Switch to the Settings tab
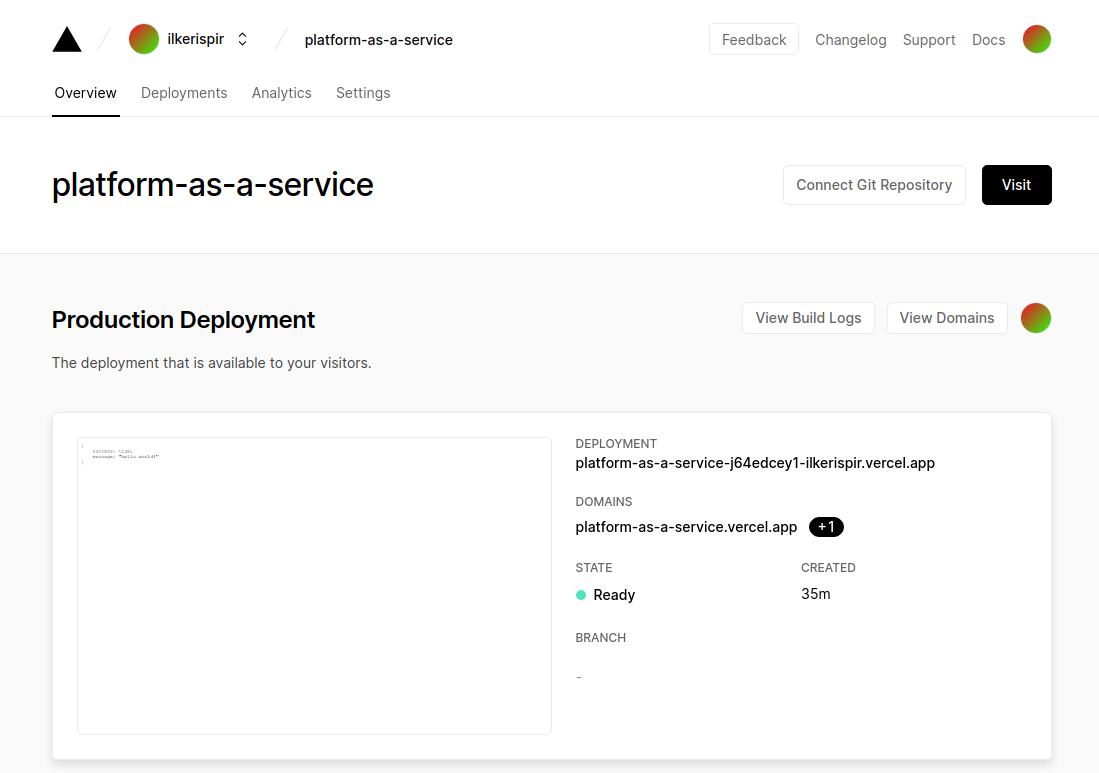Viewport: 1099px width, 773px height. tap(363, 93)
